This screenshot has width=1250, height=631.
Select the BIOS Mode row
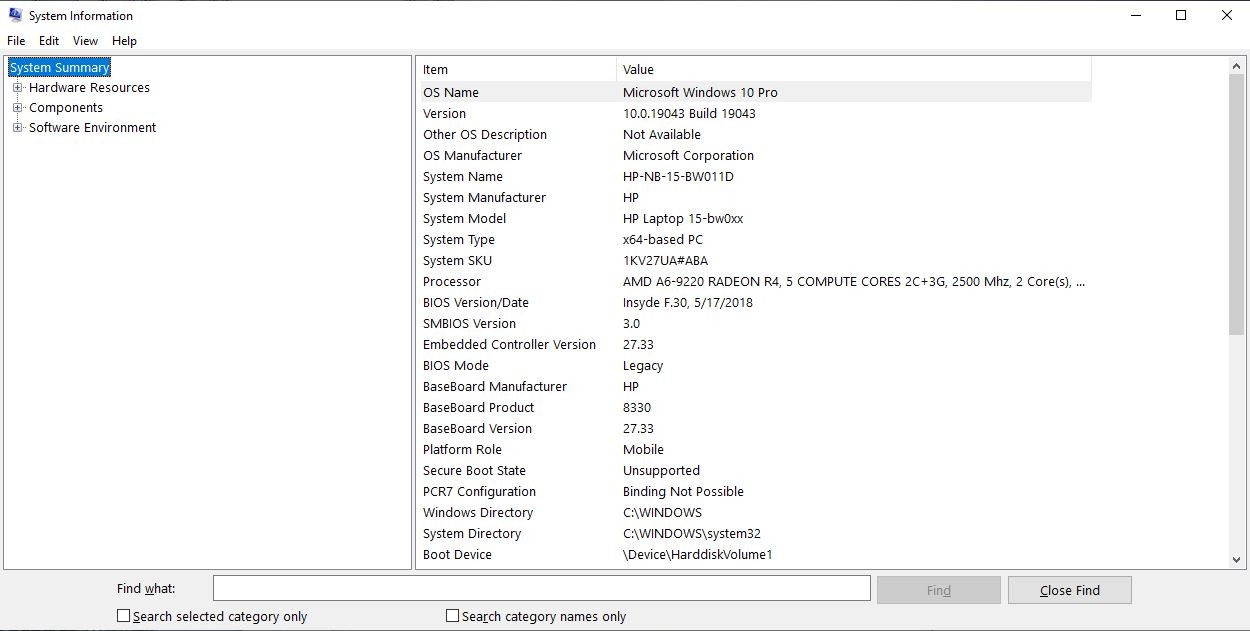(754, 365)
